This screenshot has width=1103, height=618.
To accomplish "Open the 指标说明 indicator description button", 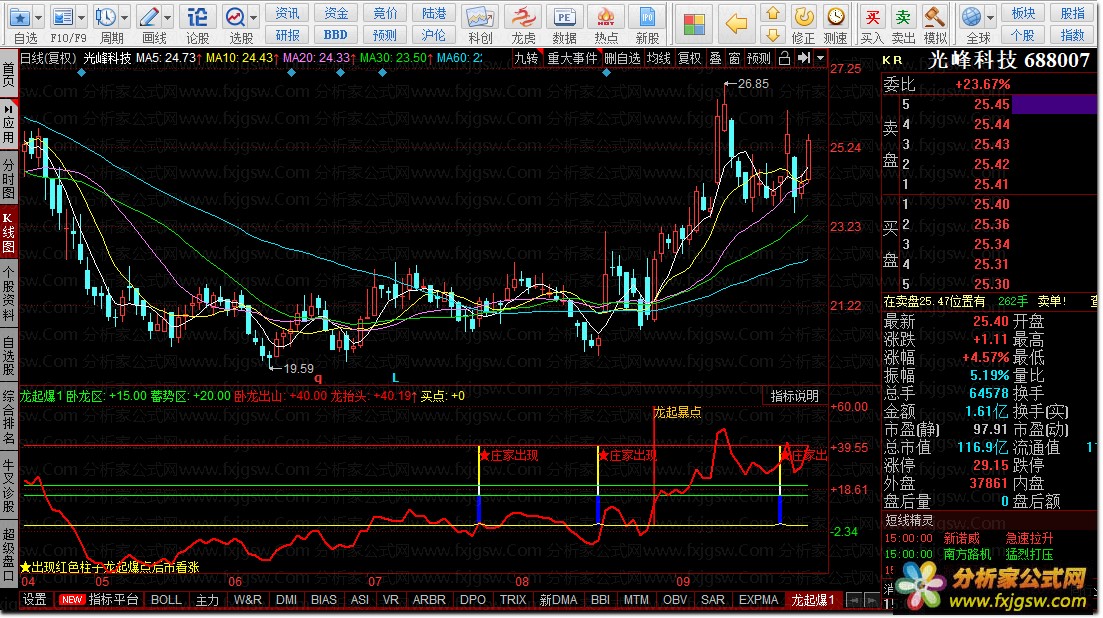I will (x=794, y=396).
